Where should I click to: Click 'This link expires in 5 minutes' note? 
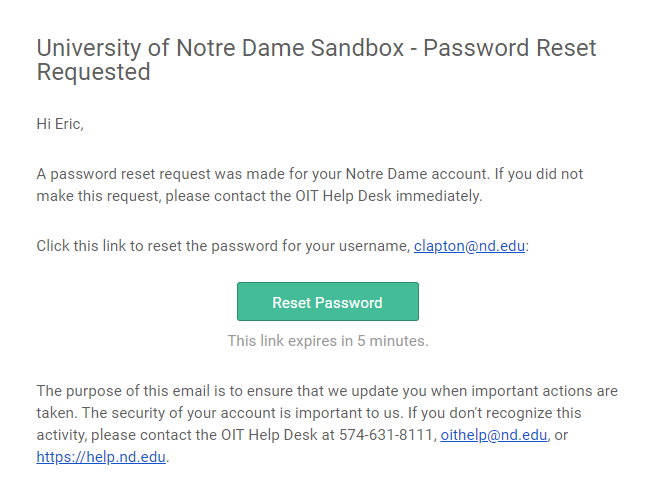pos(328,341)
